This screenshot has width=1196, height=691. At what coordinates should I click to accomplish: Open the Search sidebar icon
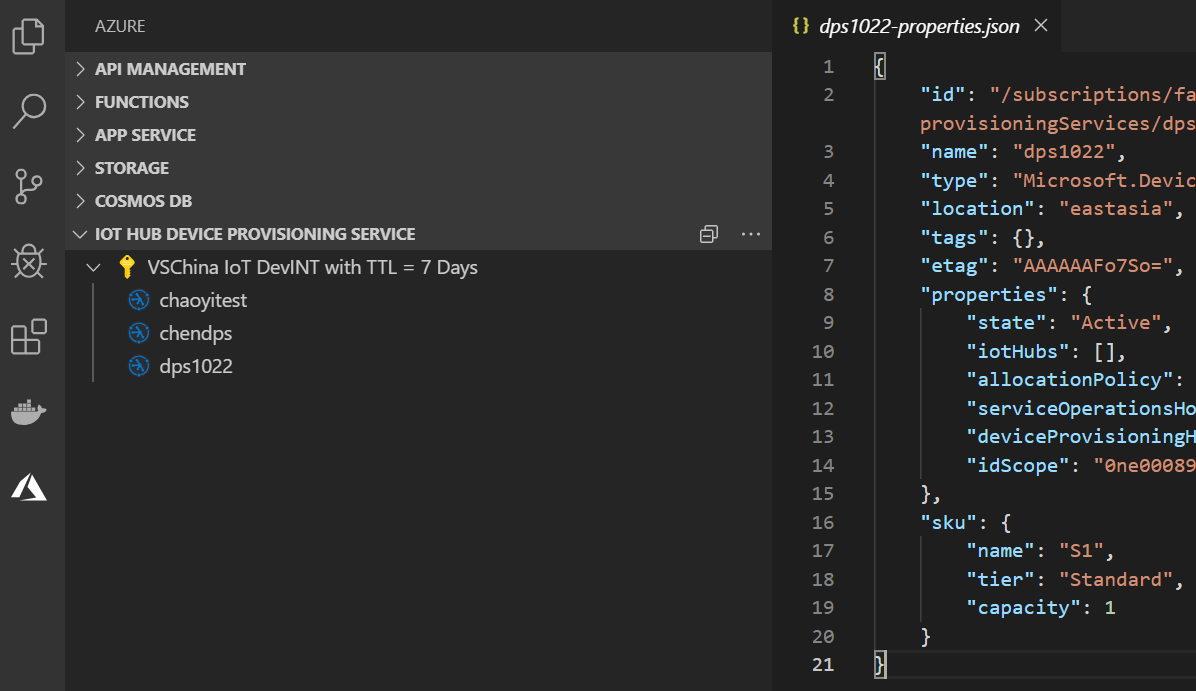point(29,110)
